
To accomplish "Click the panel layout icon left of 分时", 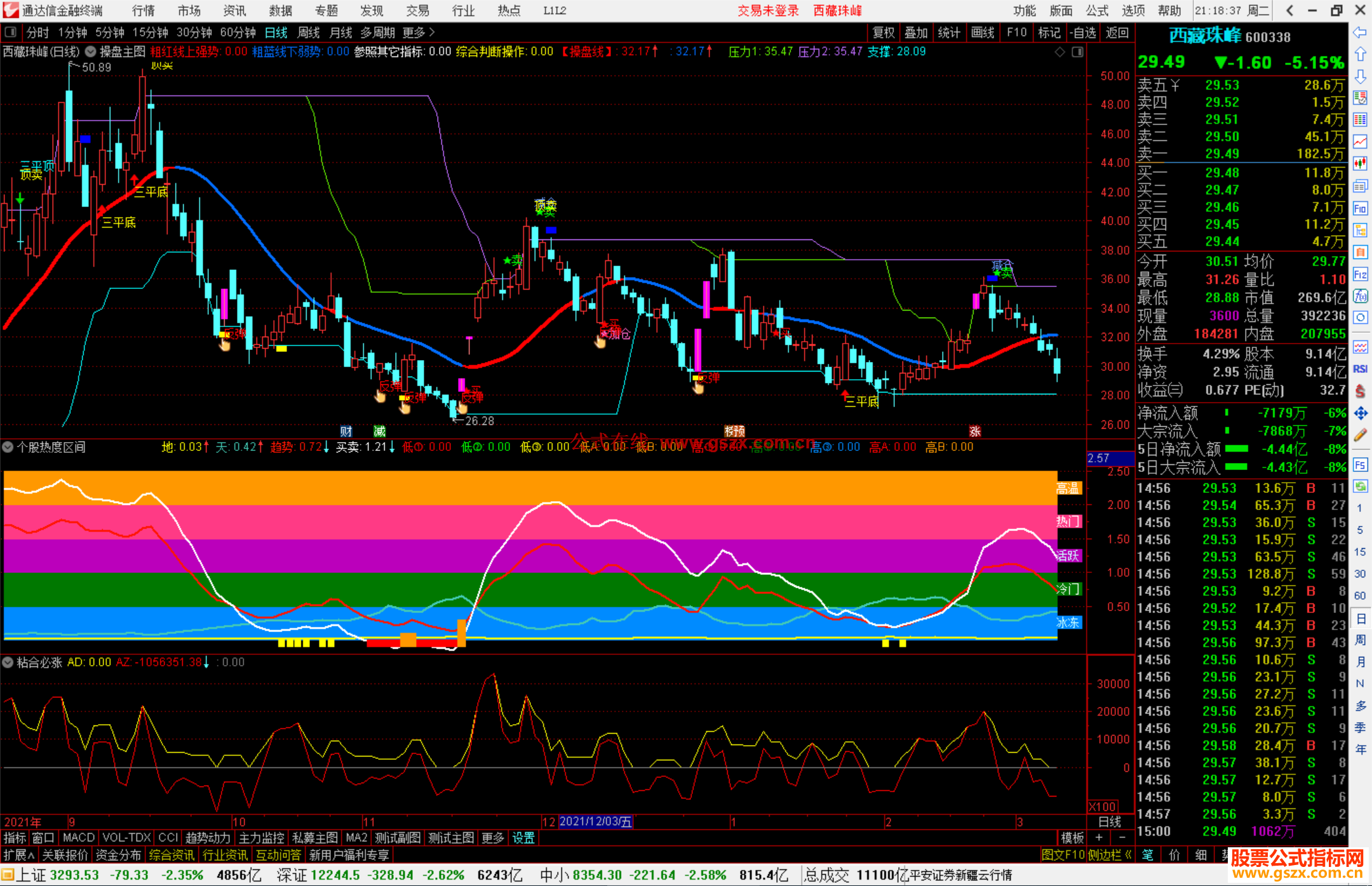I will click(11, 32).
